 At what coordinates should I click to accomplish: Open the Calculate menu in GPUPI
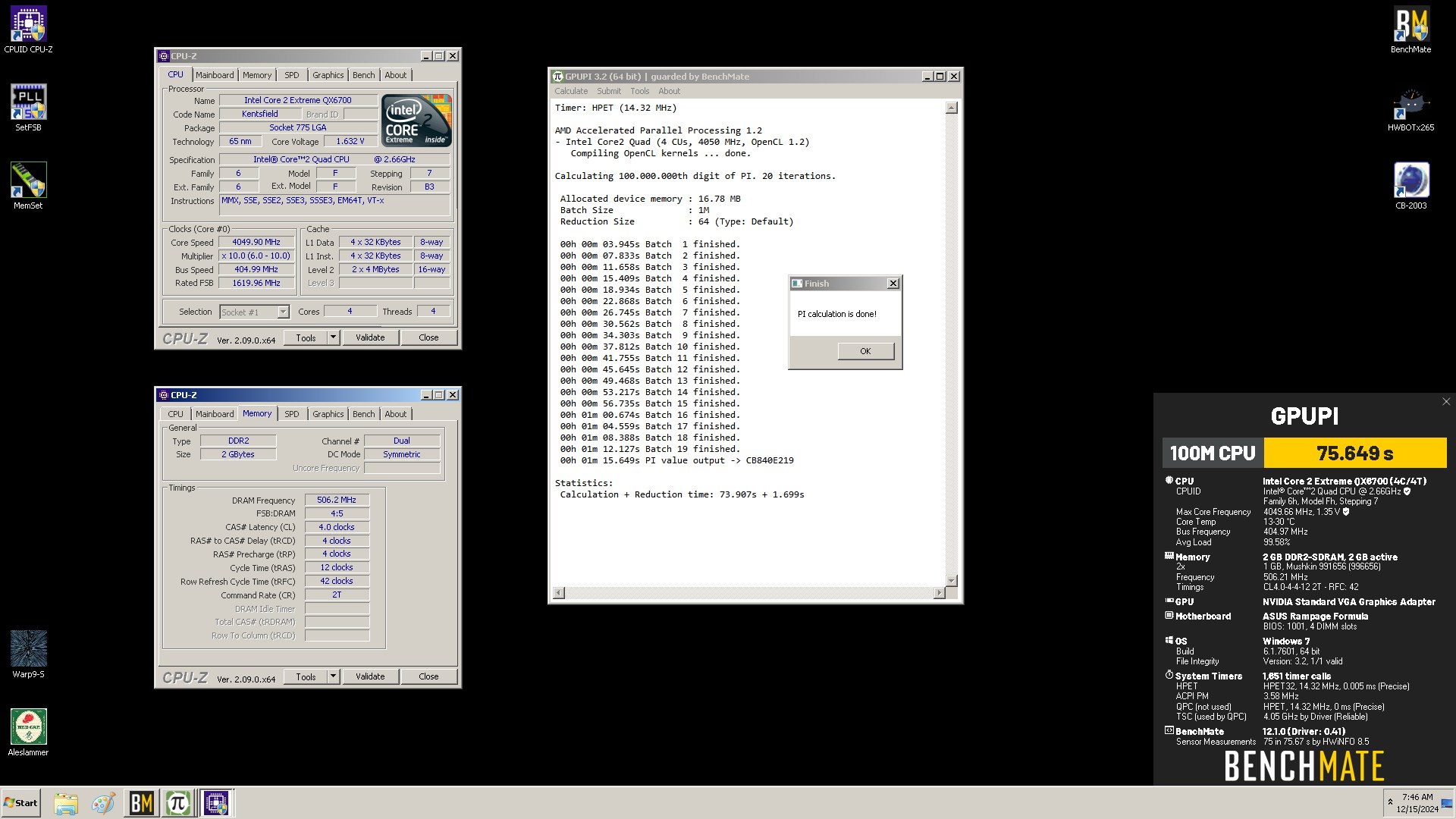pos(571,91)
